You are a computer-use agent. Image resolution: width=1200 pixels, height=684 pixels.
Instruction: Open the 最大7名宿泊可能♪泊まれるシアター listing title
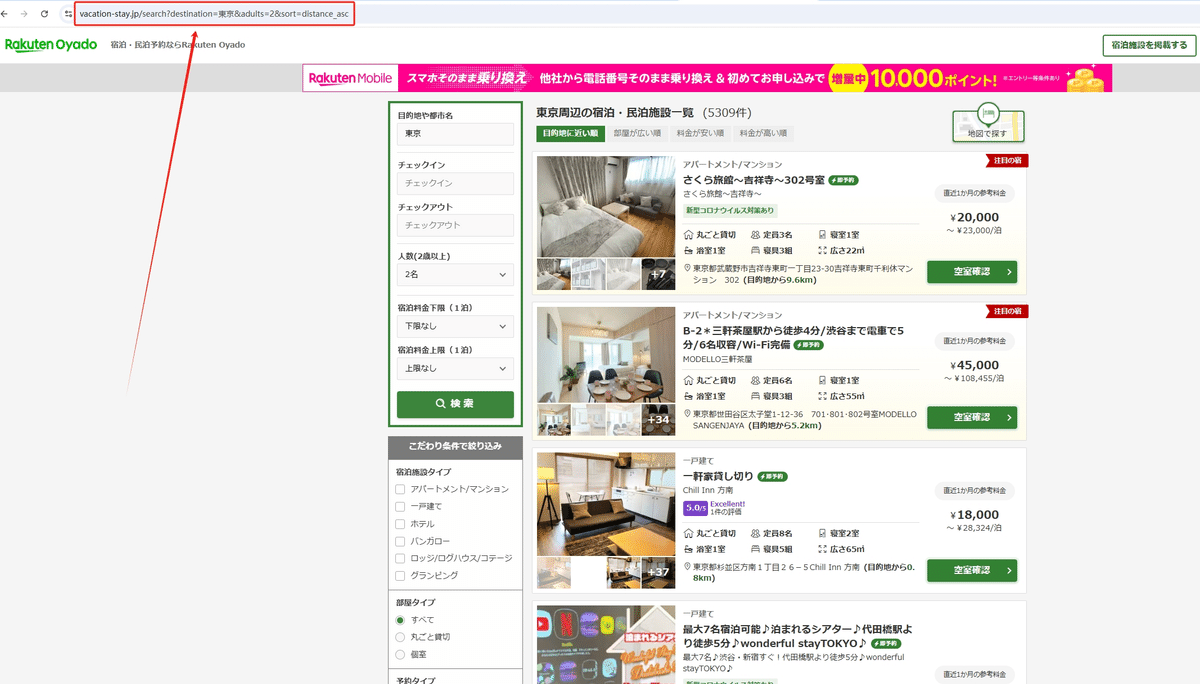tap(798, 636)
